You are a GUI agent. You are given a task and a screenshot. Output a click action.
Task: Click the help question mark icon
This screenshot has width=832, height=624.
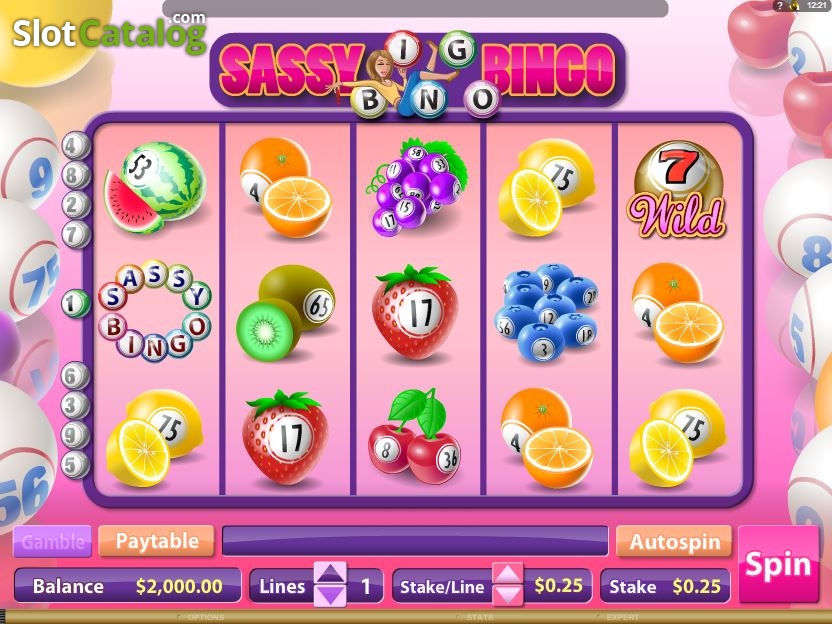(779, 6)
